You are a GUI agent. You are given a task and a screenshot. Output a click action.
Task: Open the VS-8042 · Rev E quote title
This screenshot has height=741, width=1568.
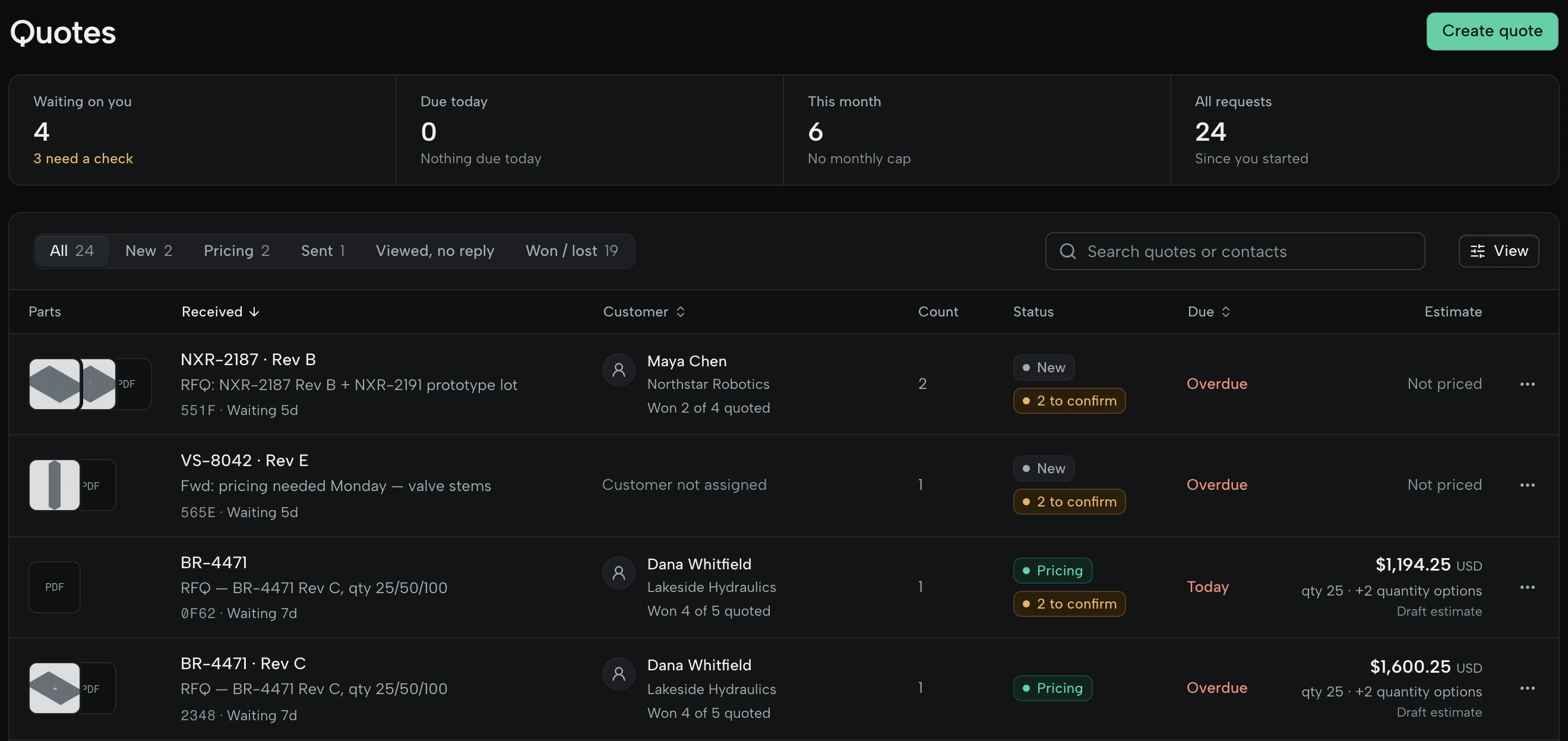click(x=244, y=461)
